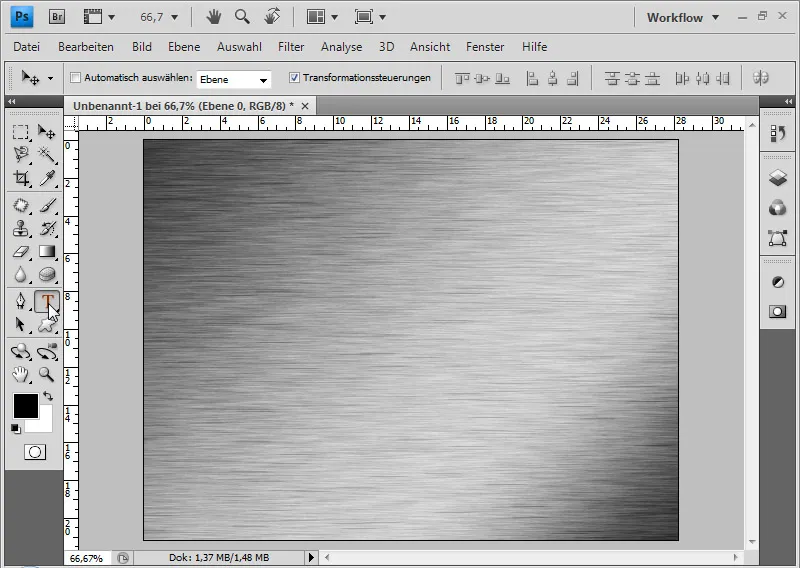Select the Crop tool

[20, 178]
